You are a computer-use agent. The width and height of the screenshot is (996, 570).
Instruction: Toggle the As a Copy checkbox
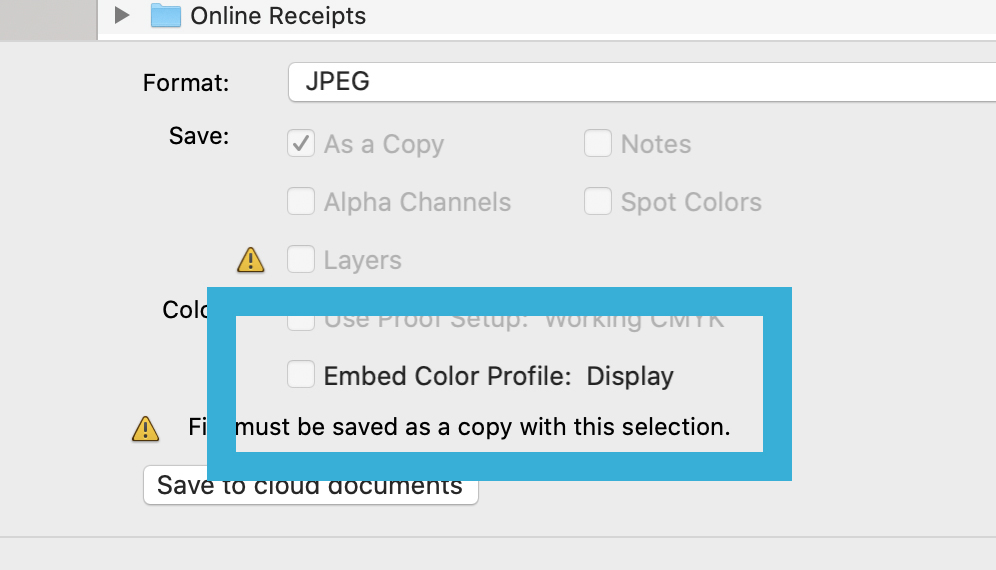[301, 144]
